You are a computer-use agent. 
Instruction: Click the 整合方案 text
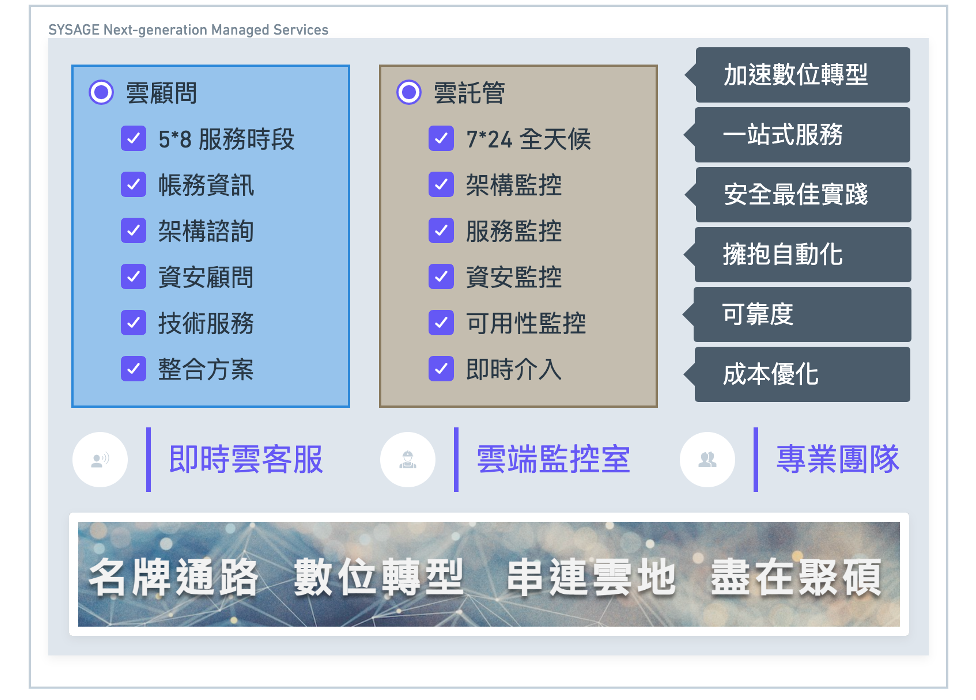click(206, 370)
